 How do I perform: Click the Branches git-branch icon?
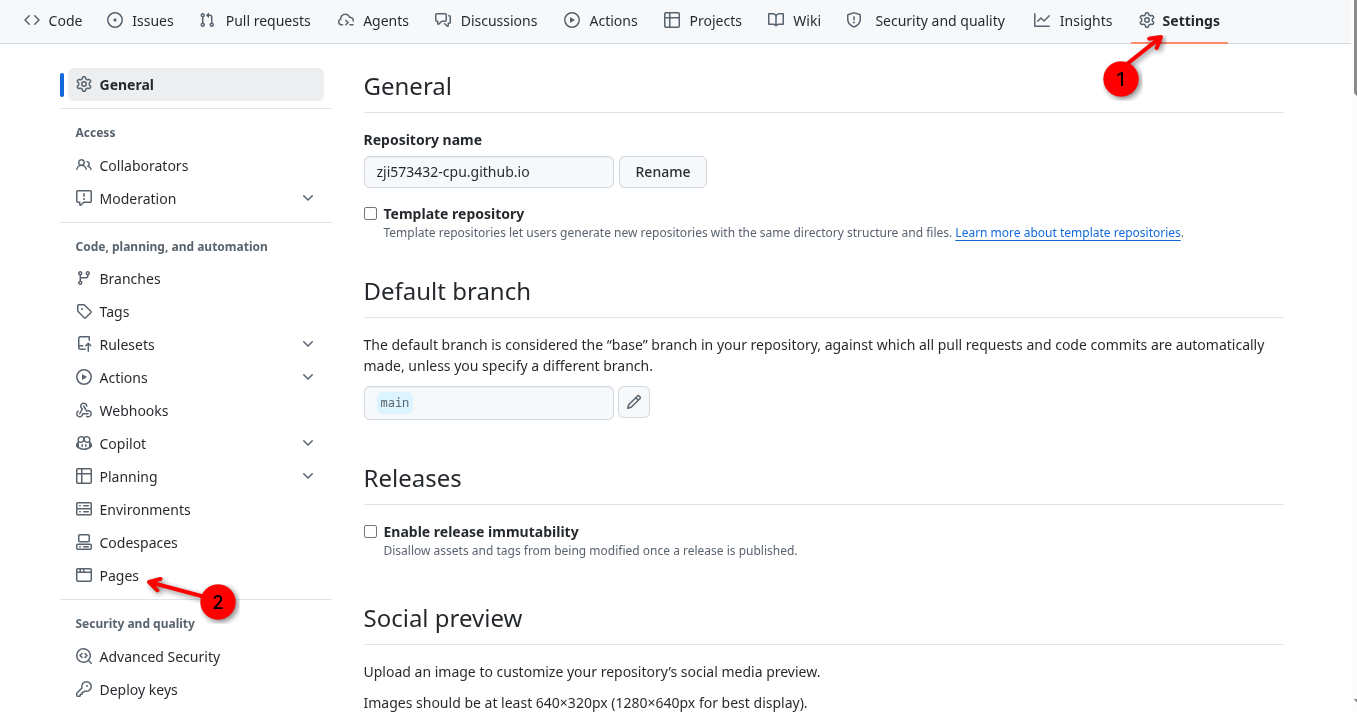click(x=84, y=279)
